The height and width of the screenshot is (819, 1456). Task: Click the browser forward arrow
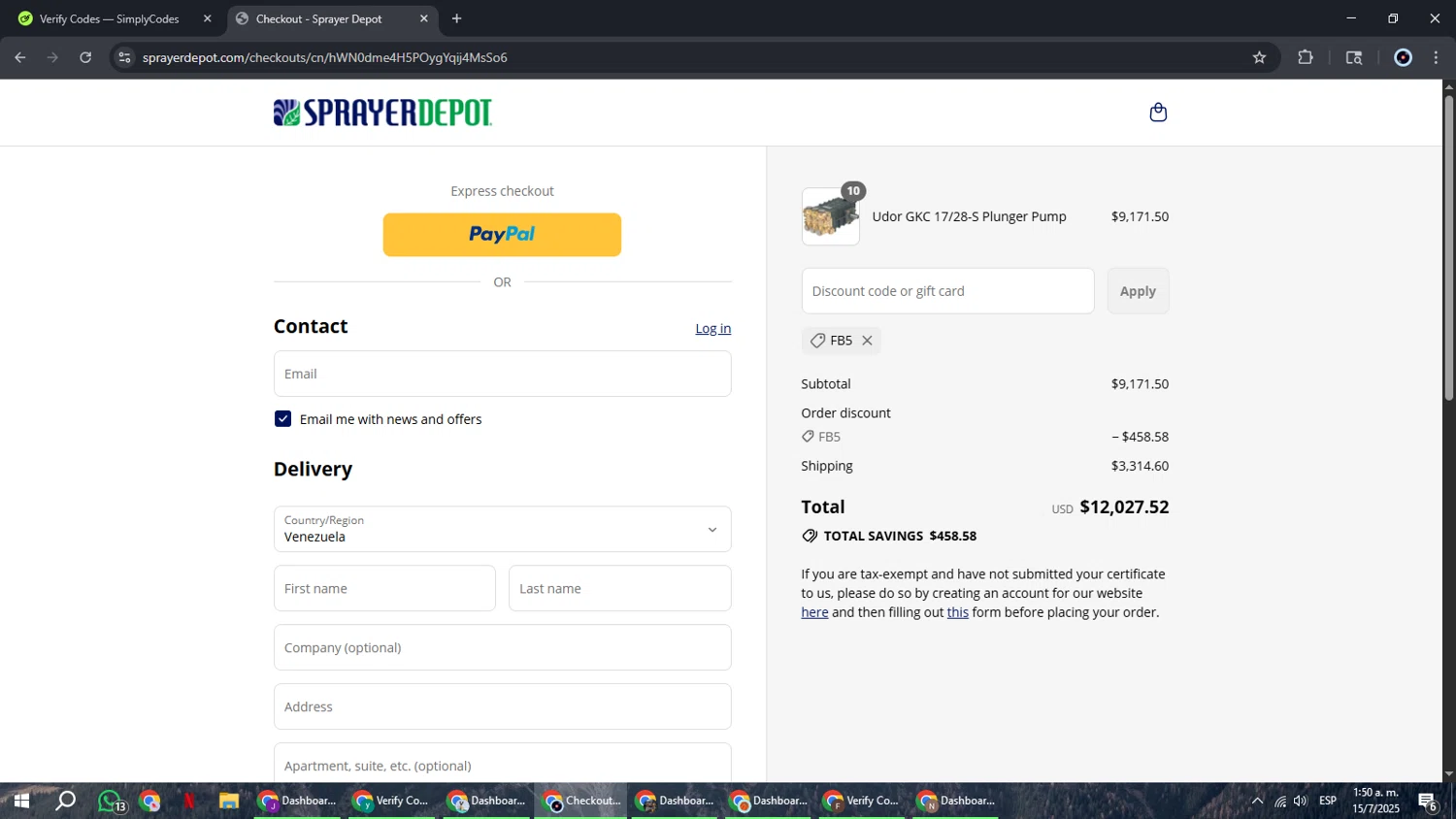[x=52, y=57]
